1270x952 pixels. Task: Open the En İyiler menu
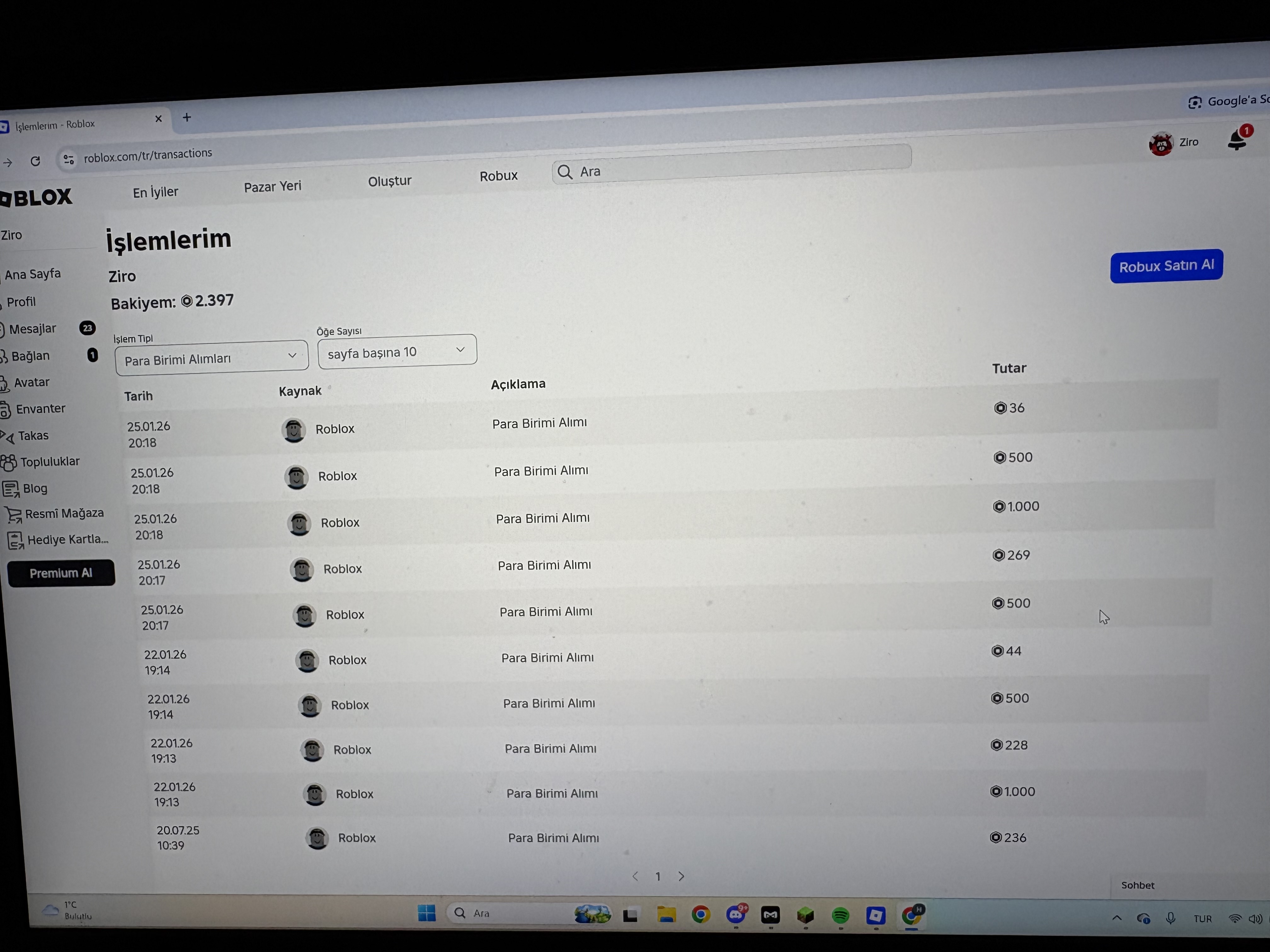pos(156,192)
